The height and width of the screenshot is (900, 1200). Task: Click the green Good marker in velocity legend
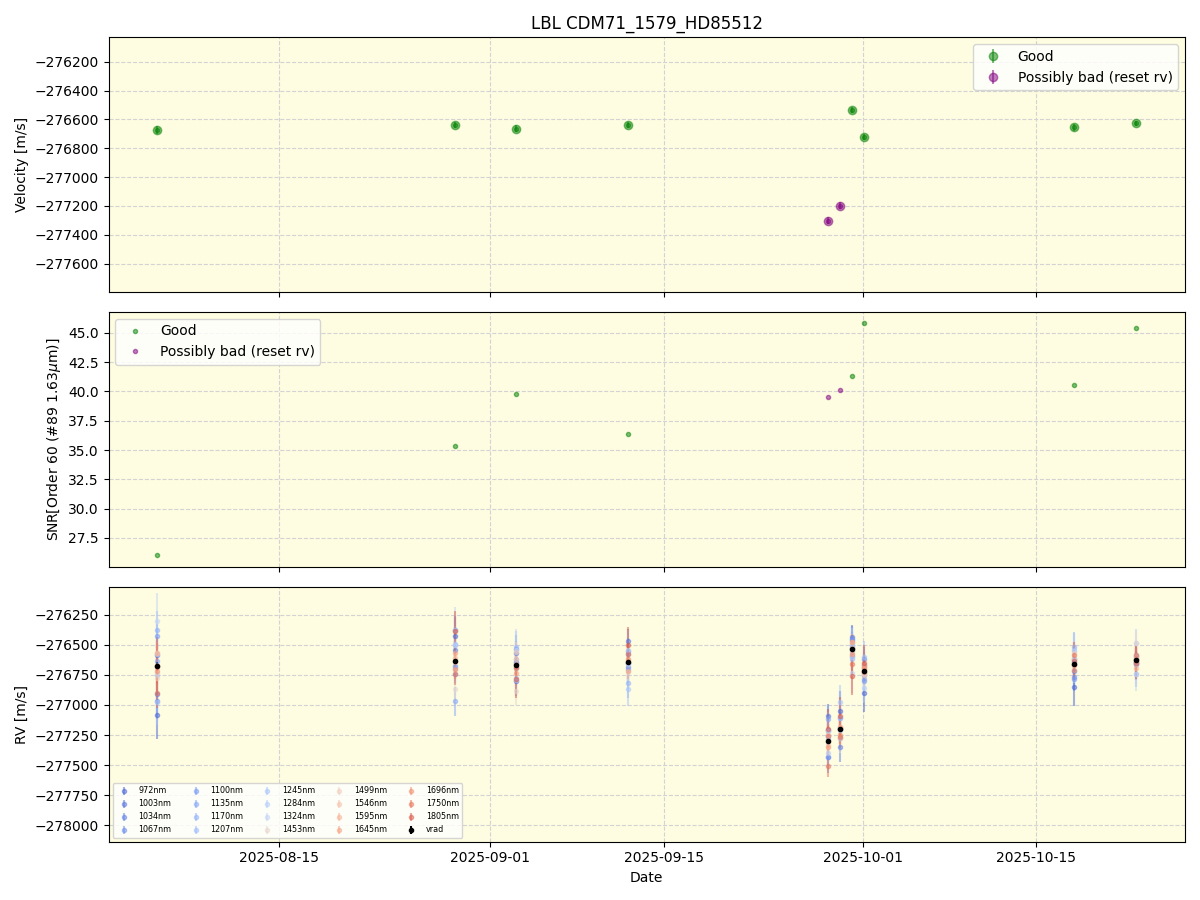(x=993, y=57)
